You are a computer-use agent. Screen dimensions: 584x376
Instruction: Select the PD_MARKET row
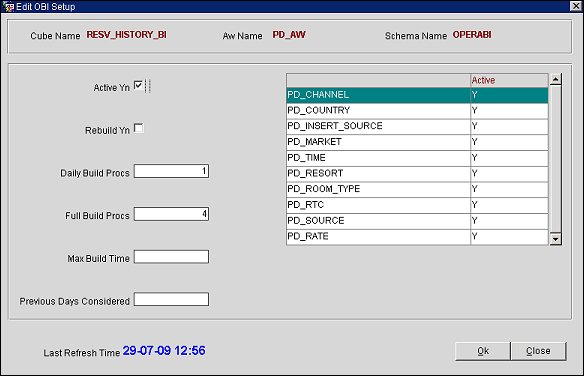coord(417,142)
